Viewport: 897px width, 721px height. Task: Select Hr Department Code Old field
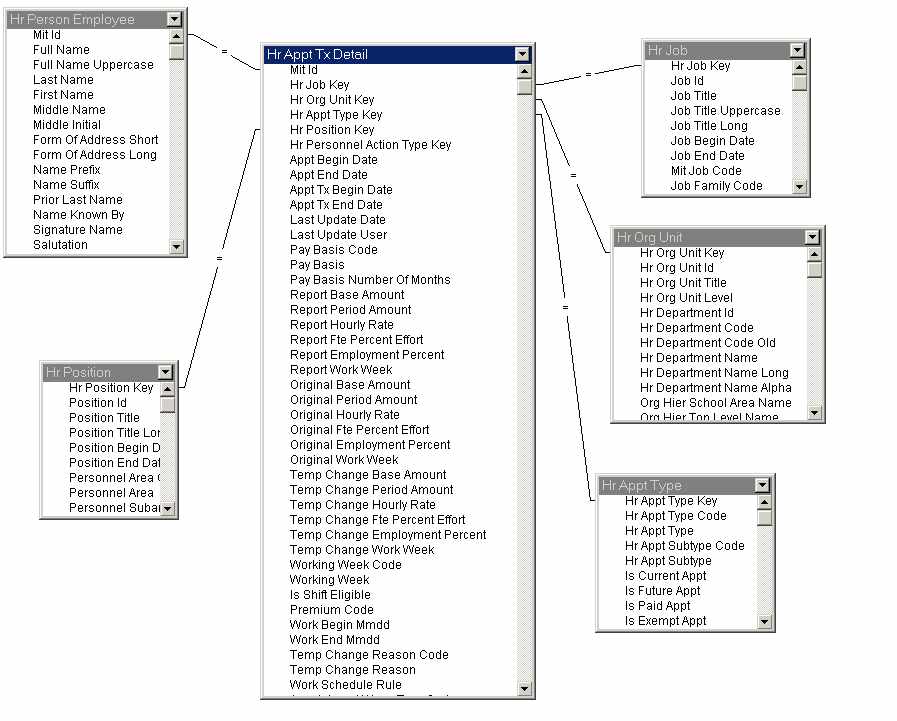tap(708, 343)
